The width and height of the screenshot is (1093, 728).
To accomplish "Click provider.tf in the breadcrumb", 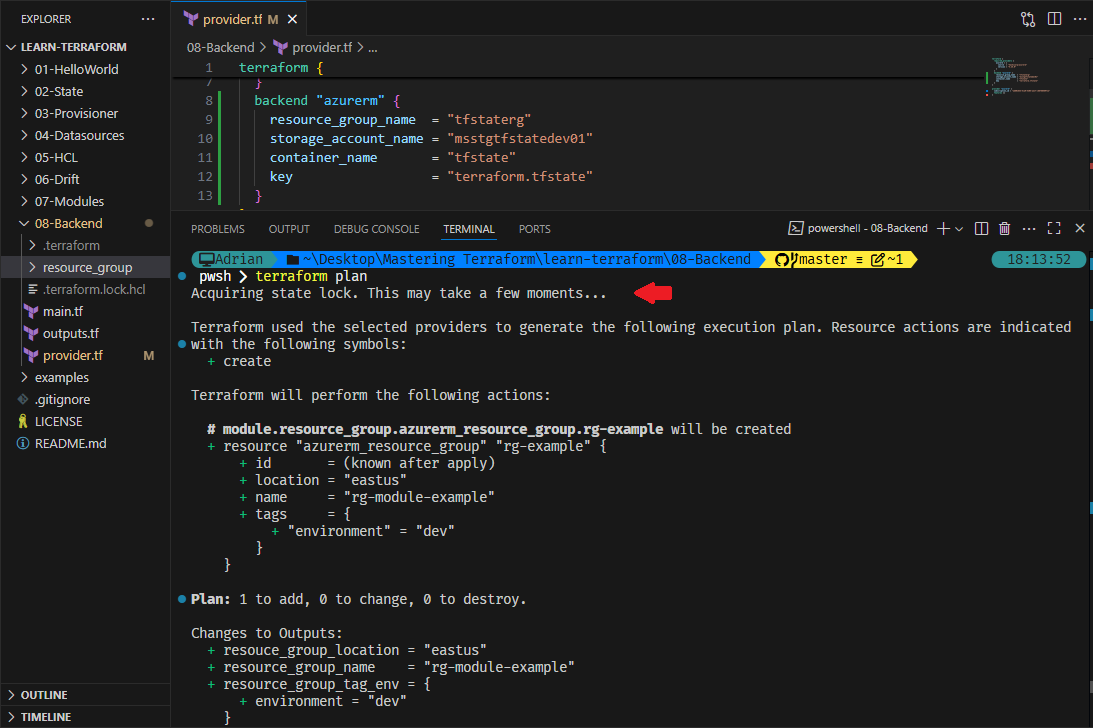I will click(313, 47).
